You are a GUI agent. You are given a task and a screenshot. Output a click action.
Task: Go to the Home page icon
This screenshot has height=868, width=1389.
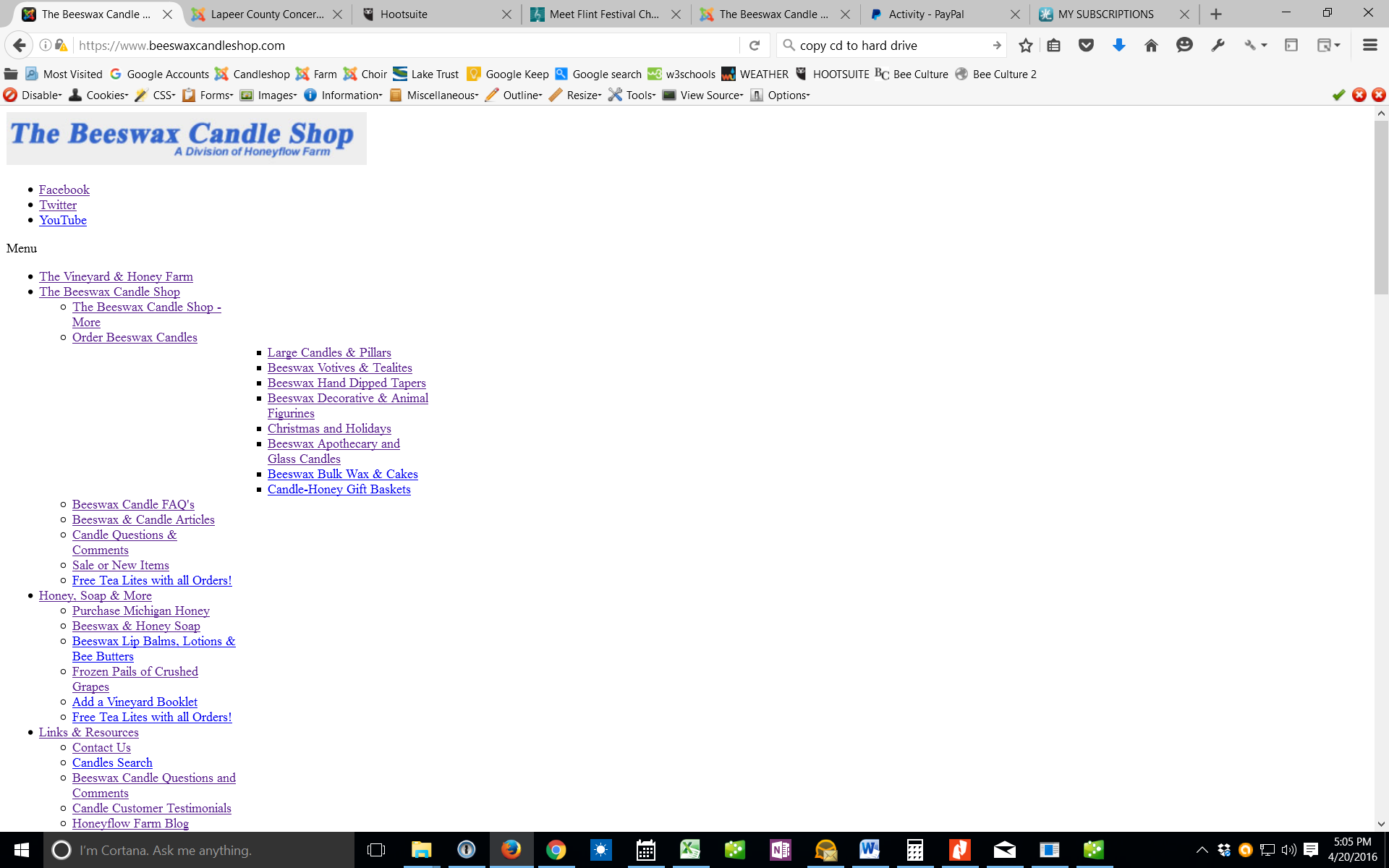[1151, 46]
